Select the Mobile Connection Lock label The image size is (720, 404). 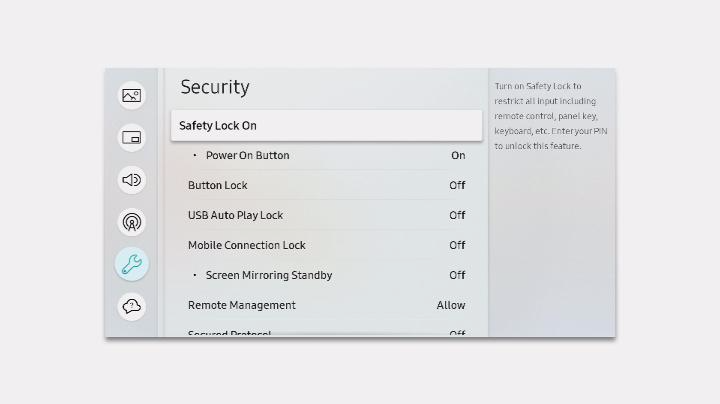click(x=247, y=245)
